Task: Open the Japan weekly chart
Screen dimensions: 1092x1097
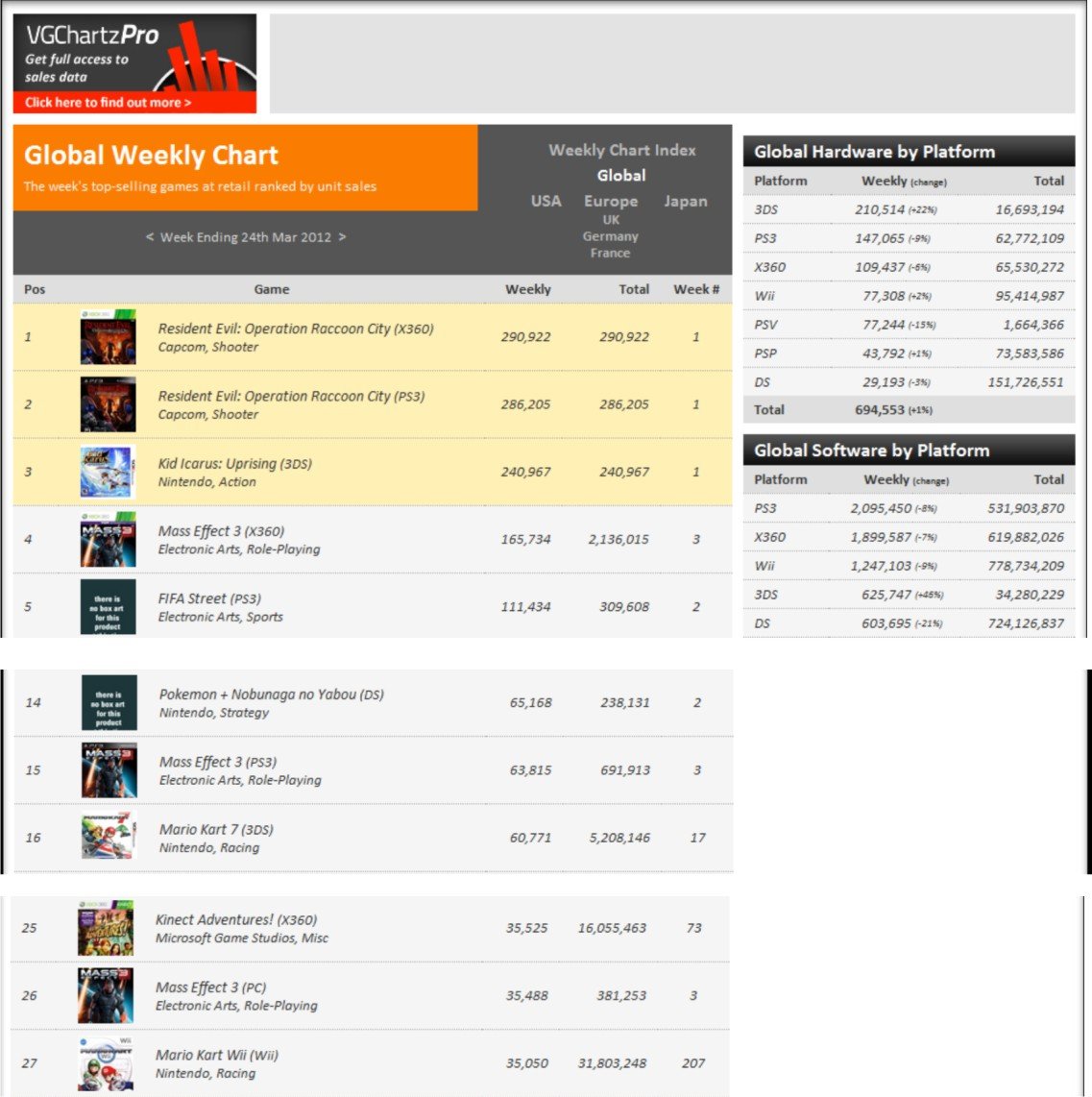Action: [x=685, y=201]
